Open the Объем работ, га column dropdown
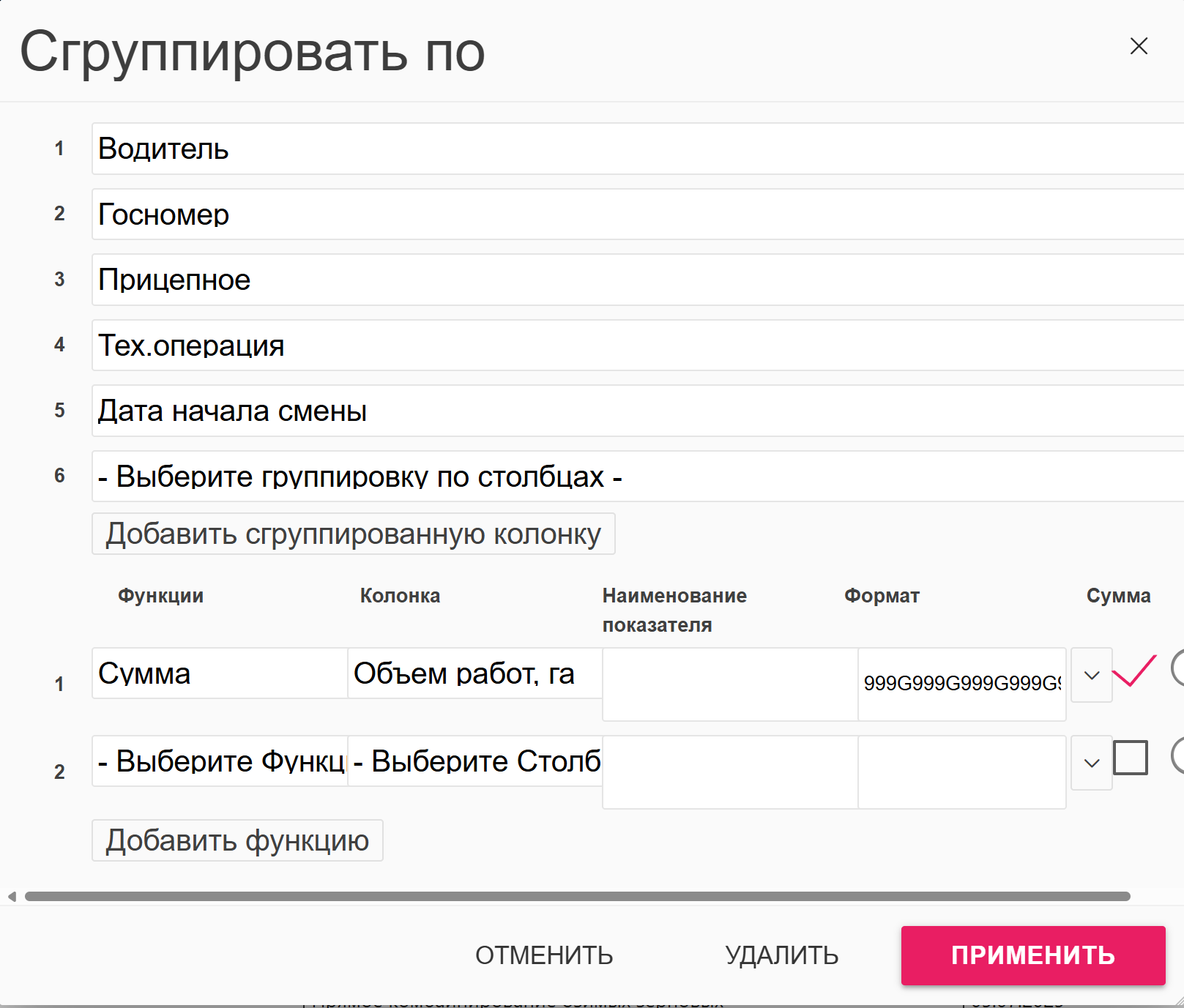1184x1008 pixels. pyautogui.click(x=474, y=673)
